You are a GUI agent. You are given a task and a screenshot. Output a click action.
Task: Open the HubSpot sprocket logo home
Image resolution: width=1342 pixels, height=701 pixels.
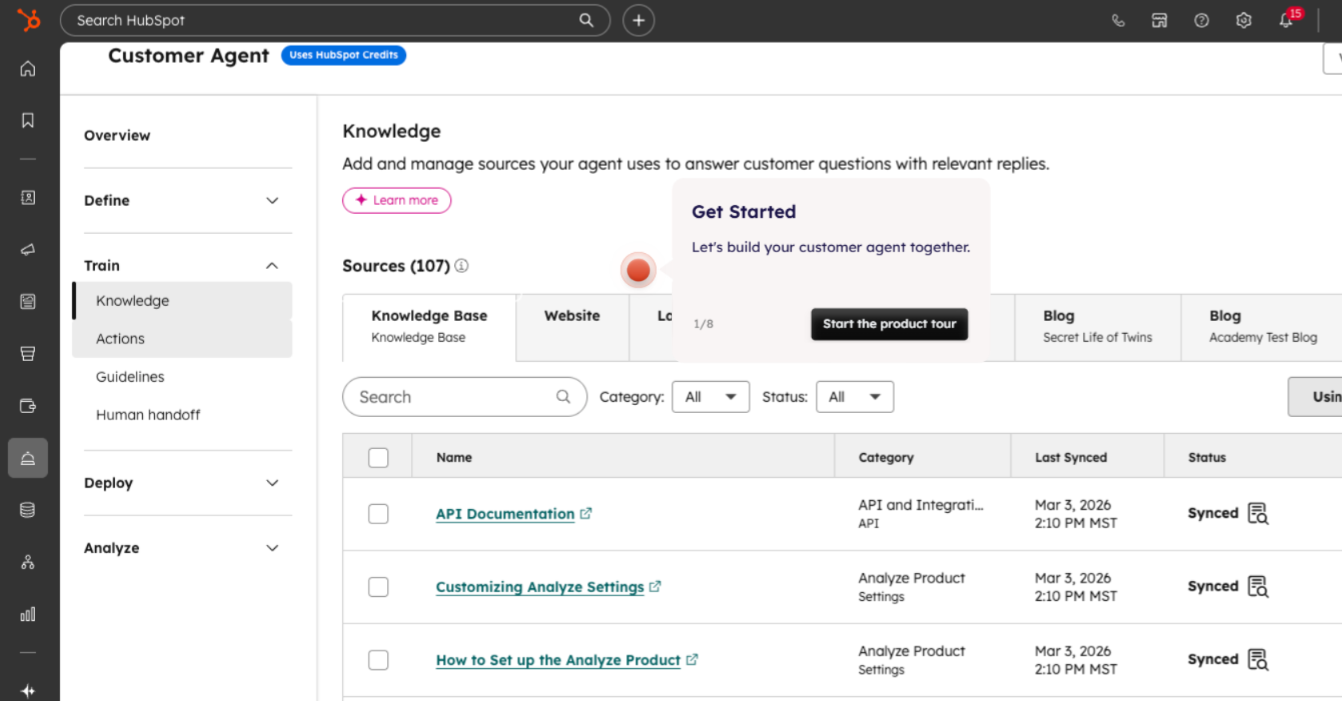click(x=28, y=20)
